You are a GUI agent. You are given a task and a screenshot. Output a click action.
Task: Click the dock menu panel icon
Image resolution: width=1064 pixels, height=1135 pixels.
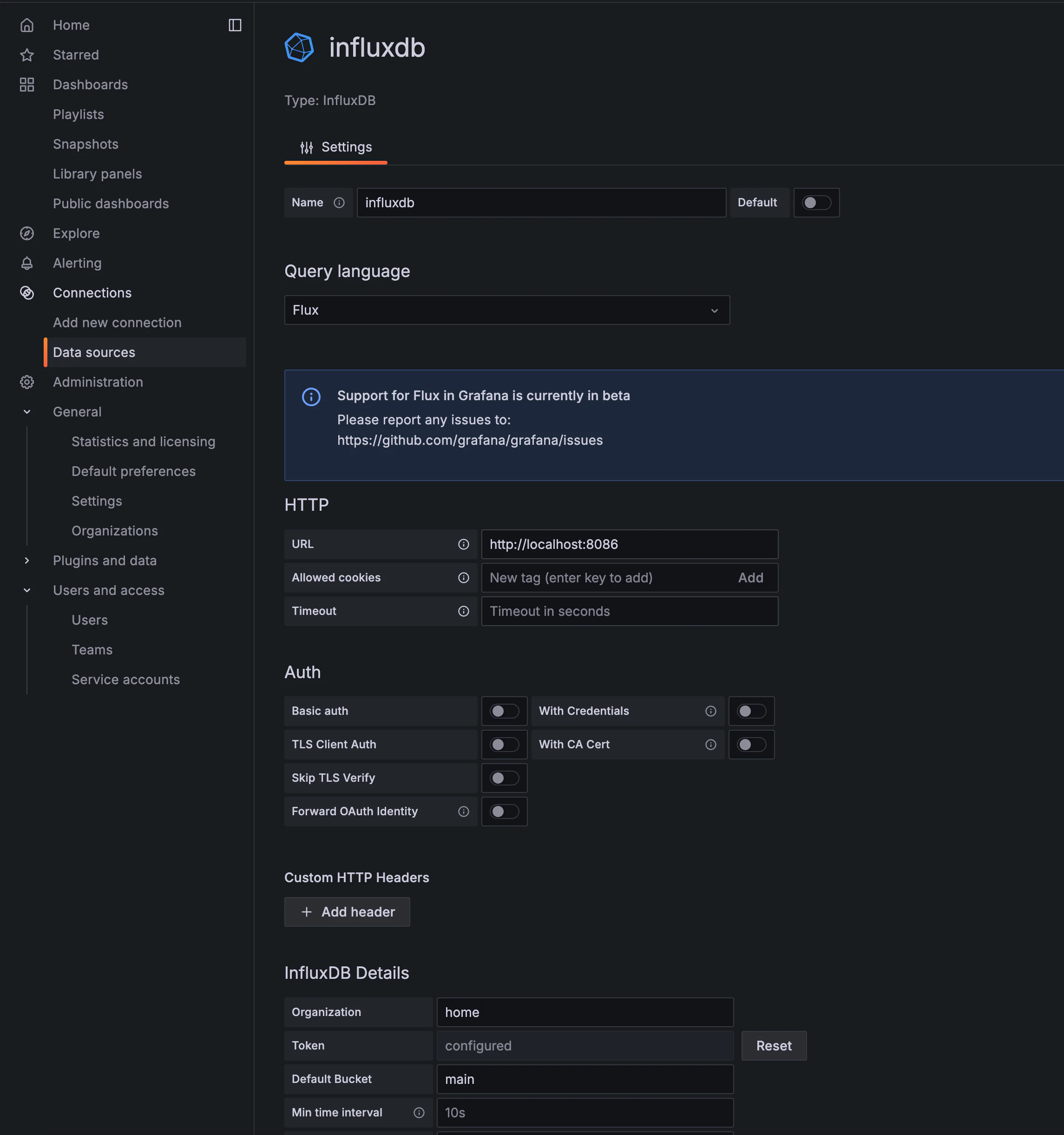[235, 25]
